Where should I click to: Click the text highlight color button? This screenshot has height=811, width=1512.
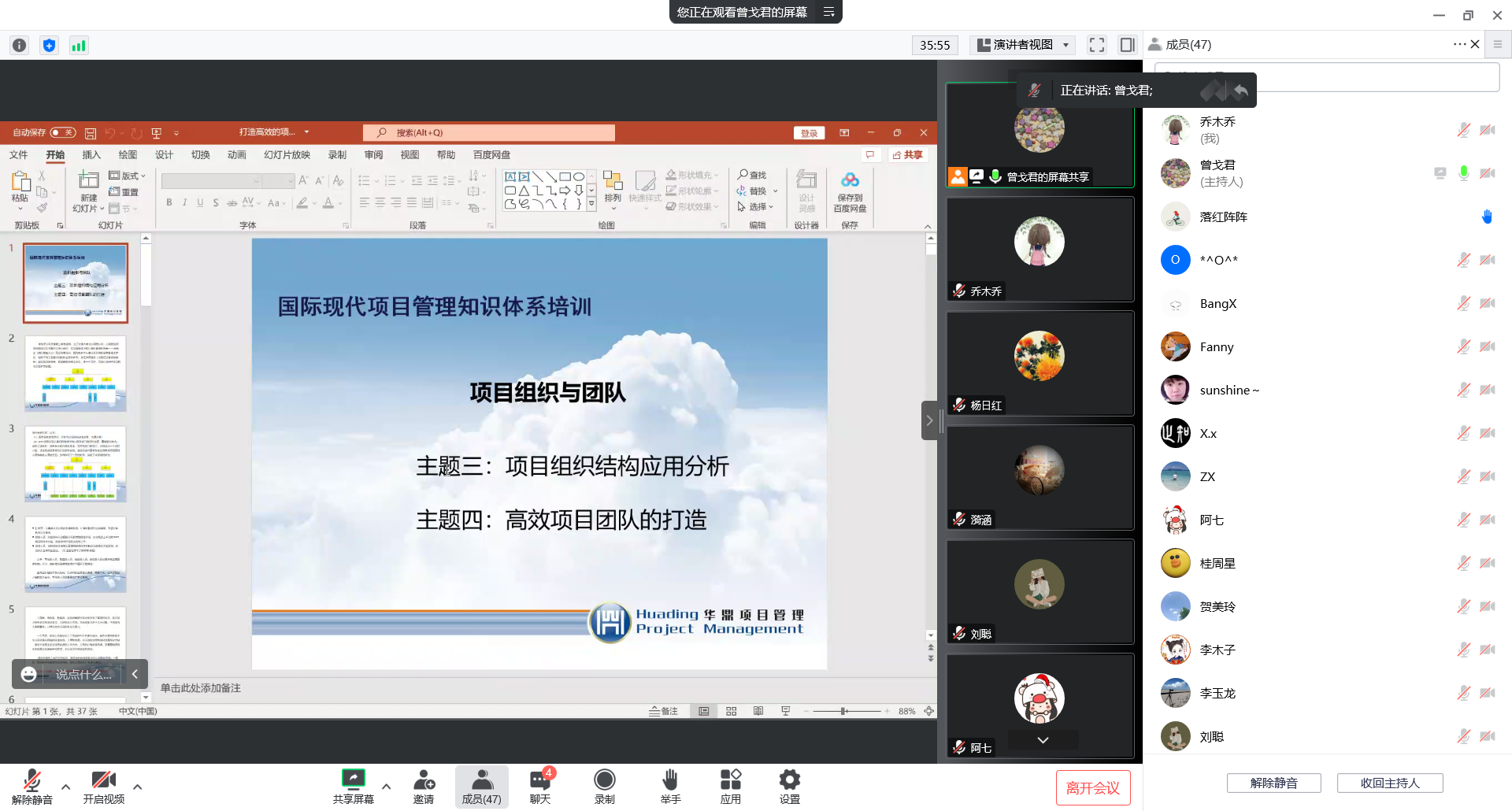pos(302,203)
